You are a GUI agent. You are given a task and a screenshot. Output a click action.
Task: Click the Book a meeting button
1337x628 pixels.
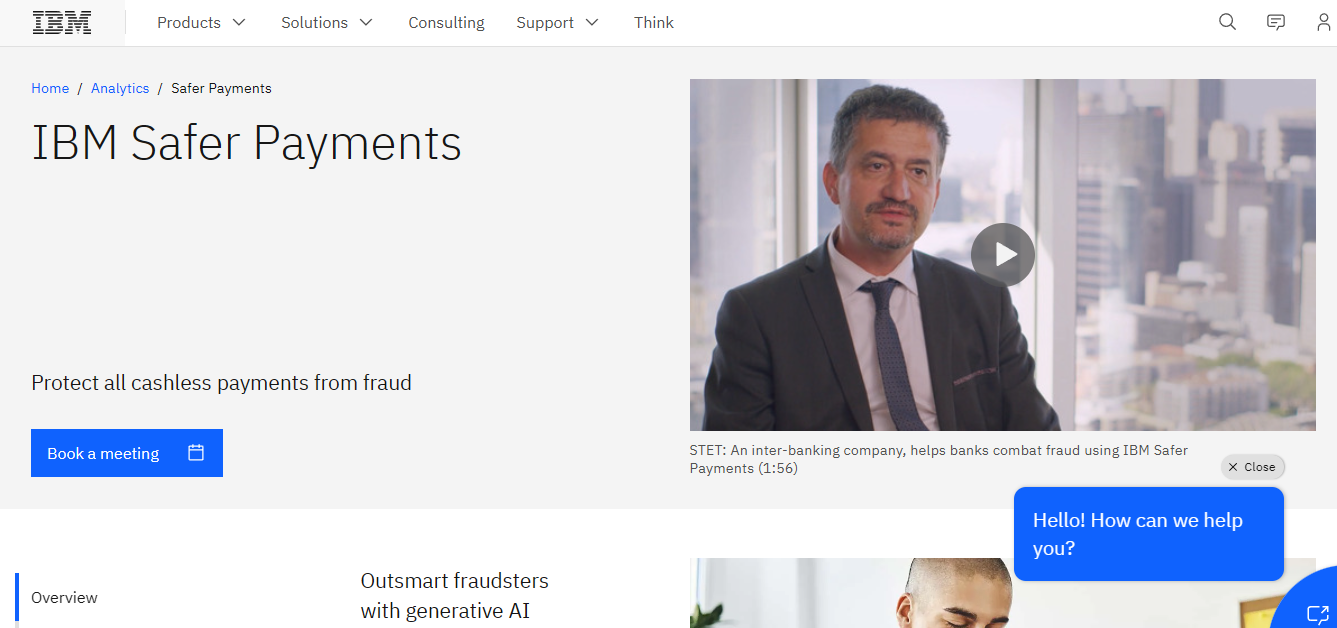(x=127, y=453)
